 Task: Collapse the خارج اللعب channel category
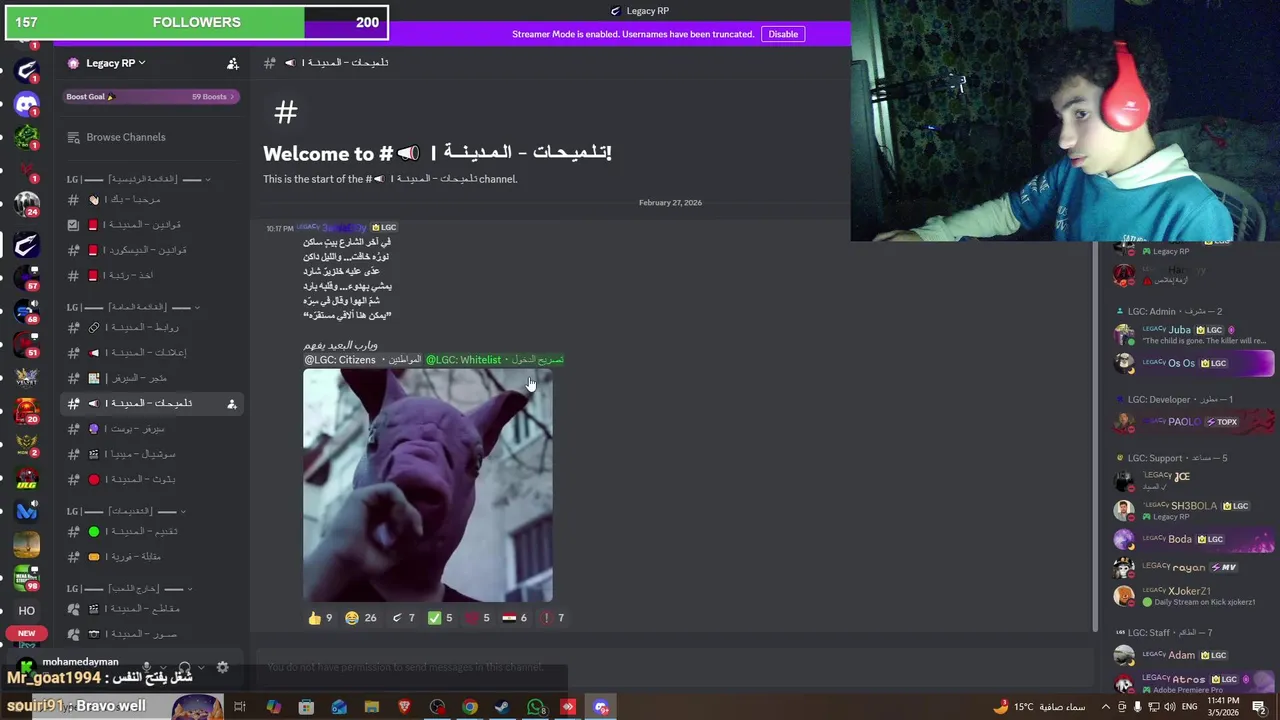(x=130, y=588)
